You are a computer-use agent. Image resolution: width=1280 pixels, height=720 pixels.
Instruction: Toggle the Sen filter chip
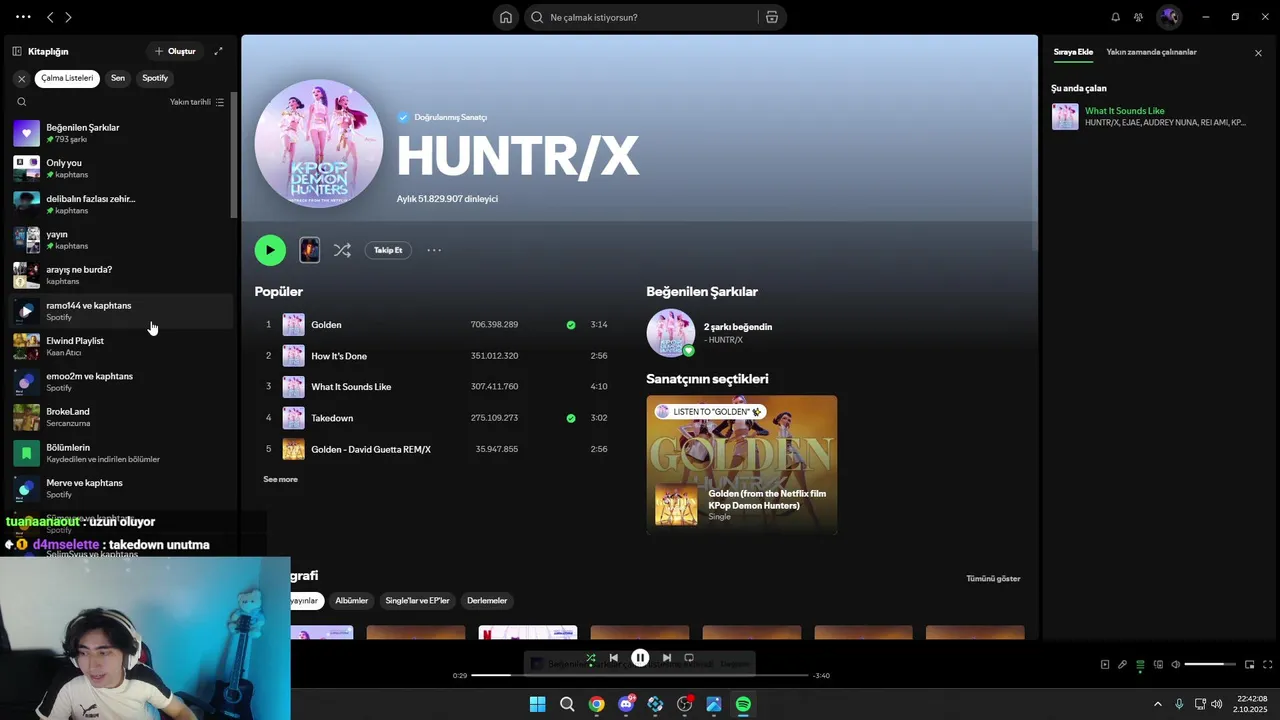(x=118, y=78)
